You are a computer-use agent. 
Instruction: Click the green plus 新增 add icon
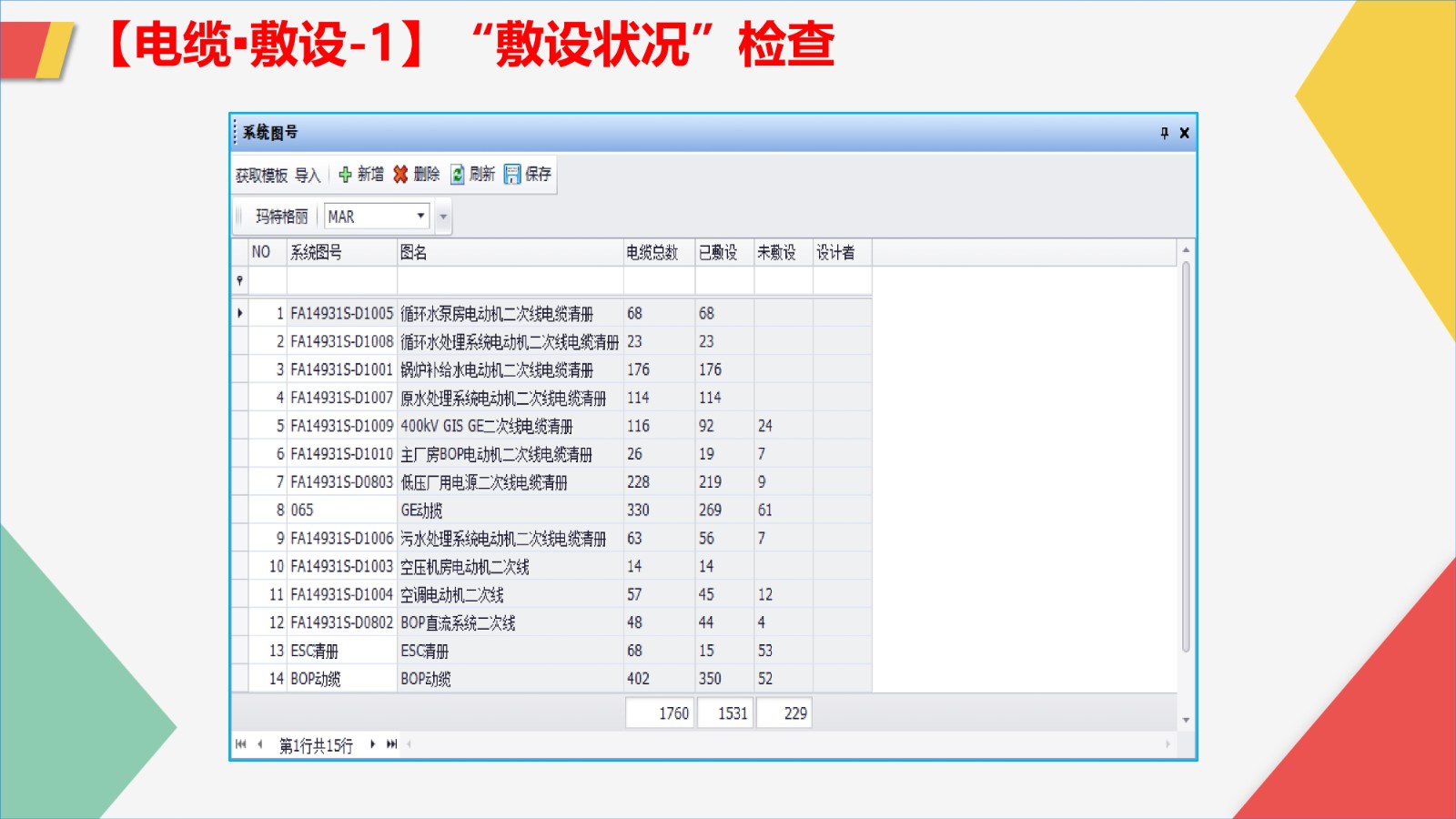coord(345,175)
